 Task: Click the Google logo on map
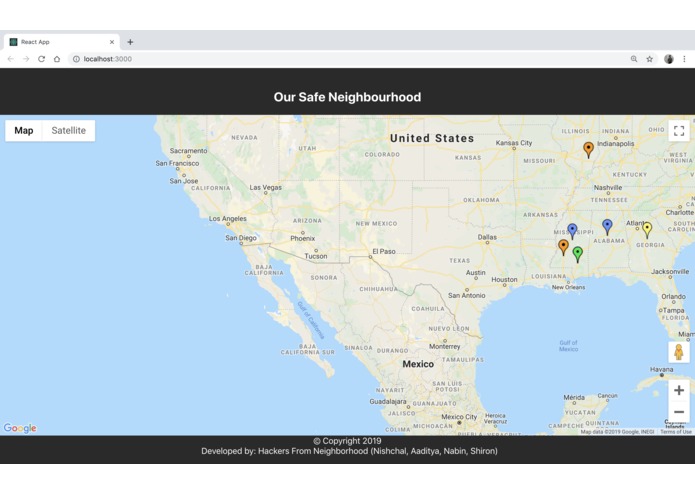click(20, 428)
